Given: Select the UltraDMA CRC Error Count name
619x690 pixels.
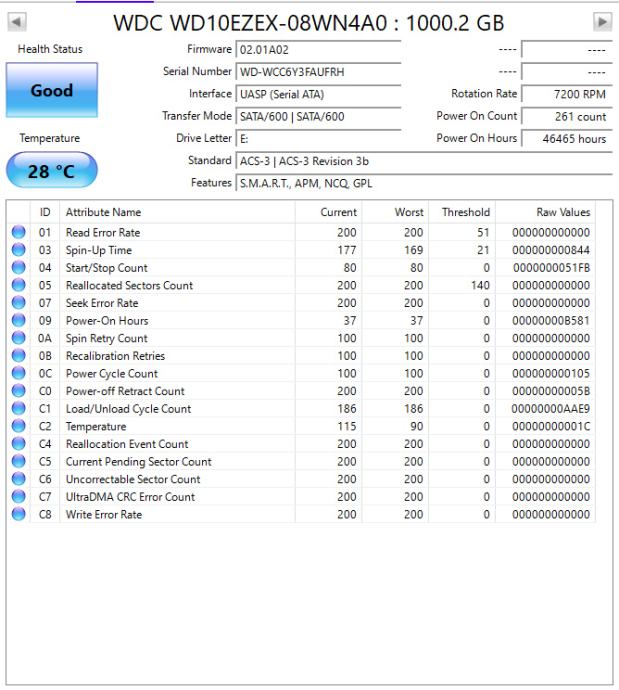Looking at the screenshot, I should (x=130, y=496).
